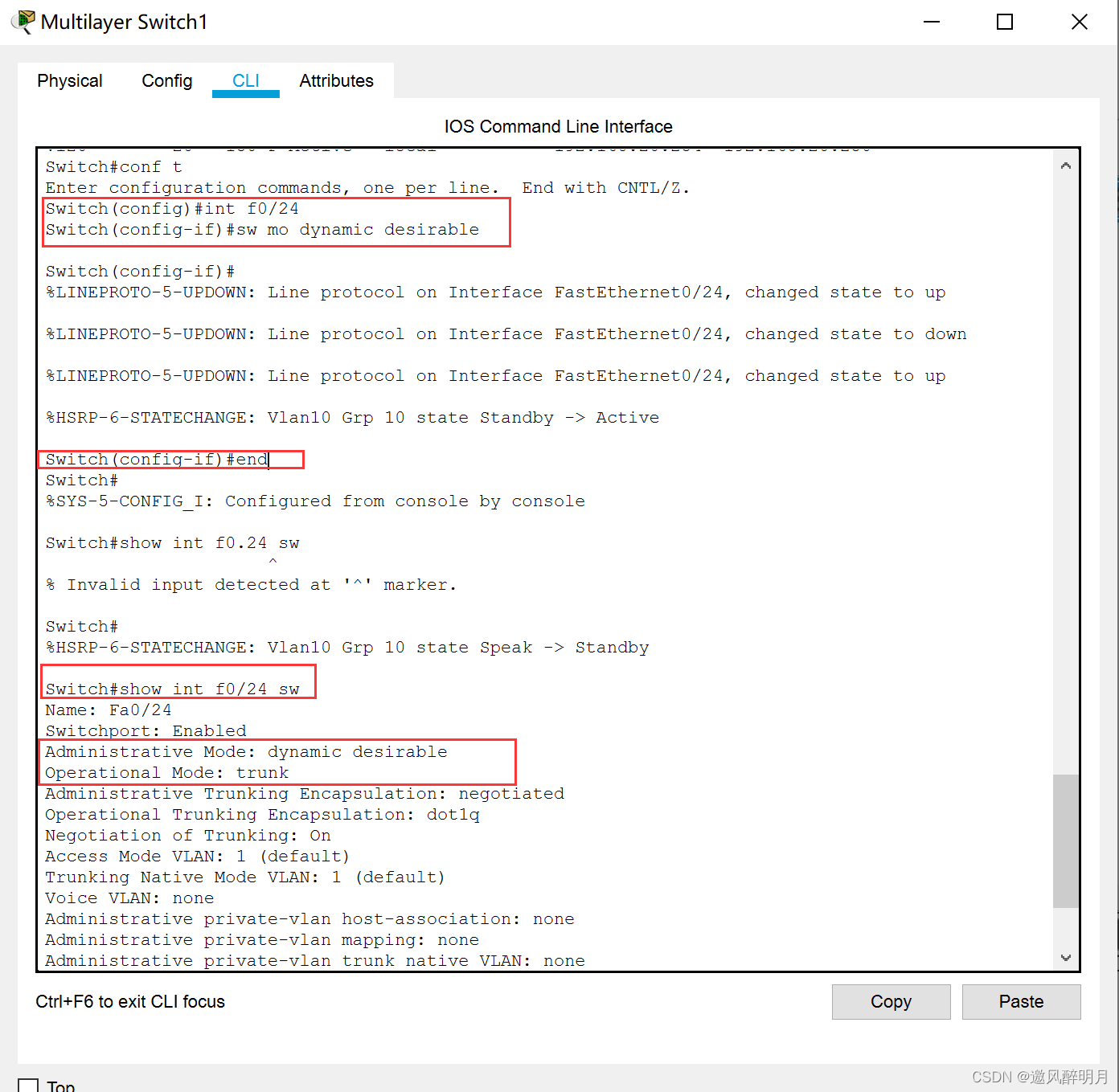This screenshot has width=1119, height=1092.
Task: Click '%SYS-5-CONFIG_I: Configured from console' line
Action: (315, 501)
